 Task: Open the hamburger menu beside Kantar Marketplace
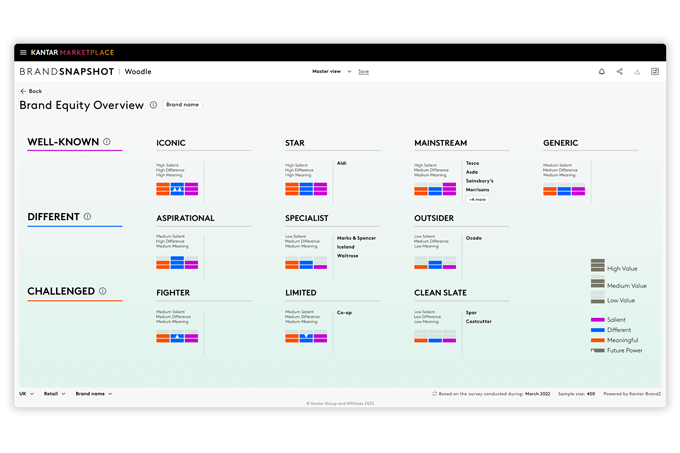[x=23, y=52]
